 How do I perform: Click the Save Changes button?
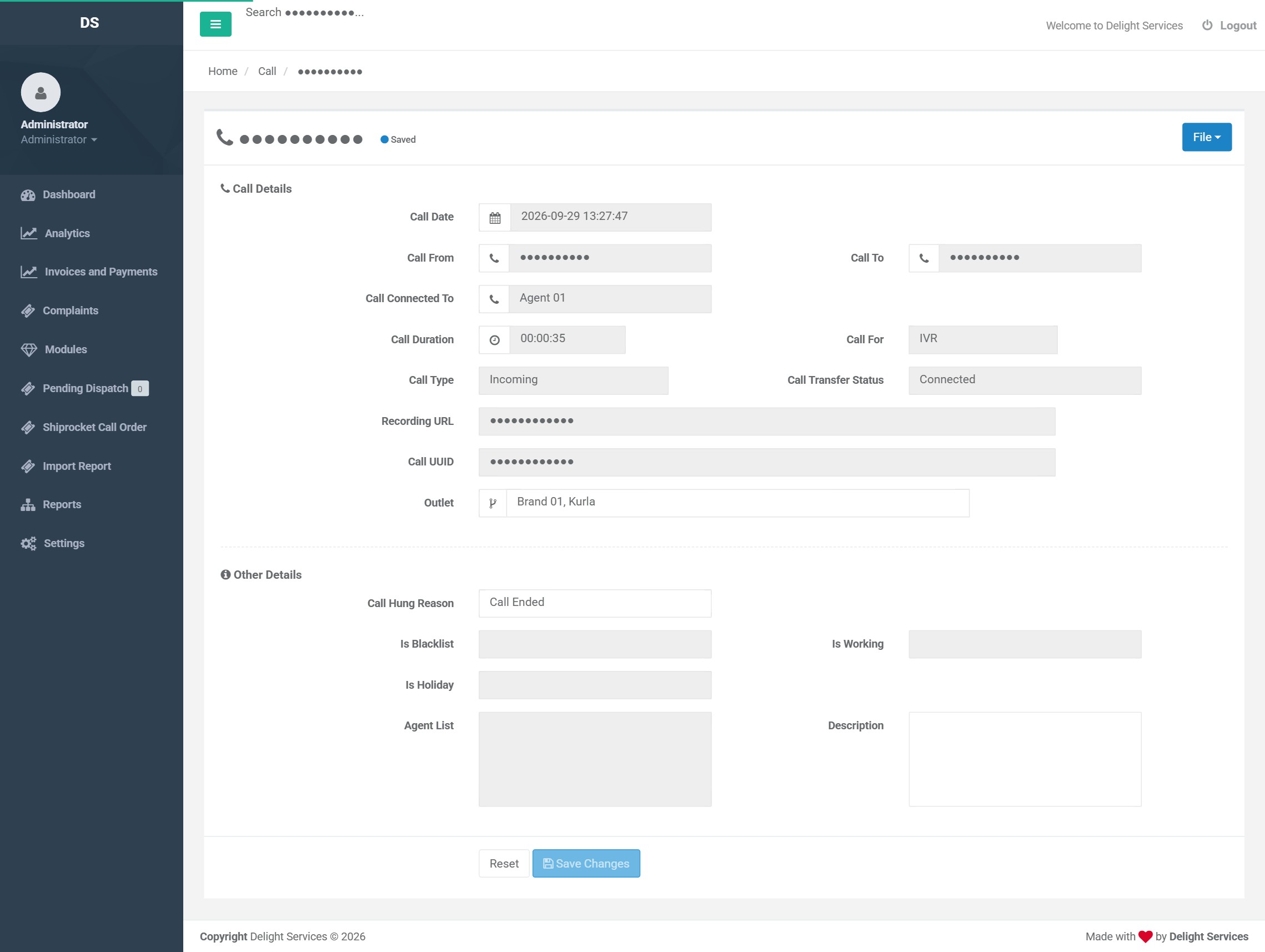click(586, 864)
